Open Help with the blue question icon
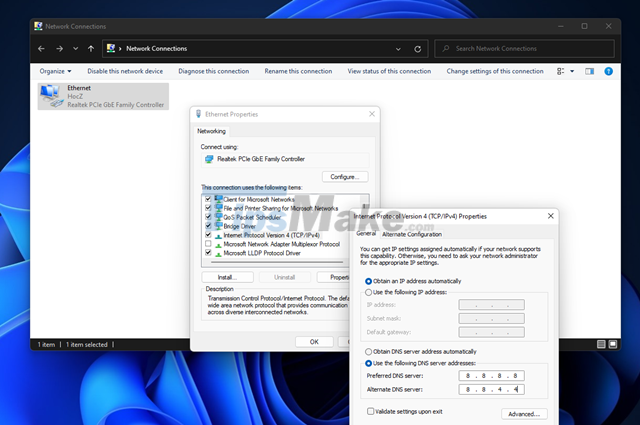This screenshot has width=640, height=425. 609,71
